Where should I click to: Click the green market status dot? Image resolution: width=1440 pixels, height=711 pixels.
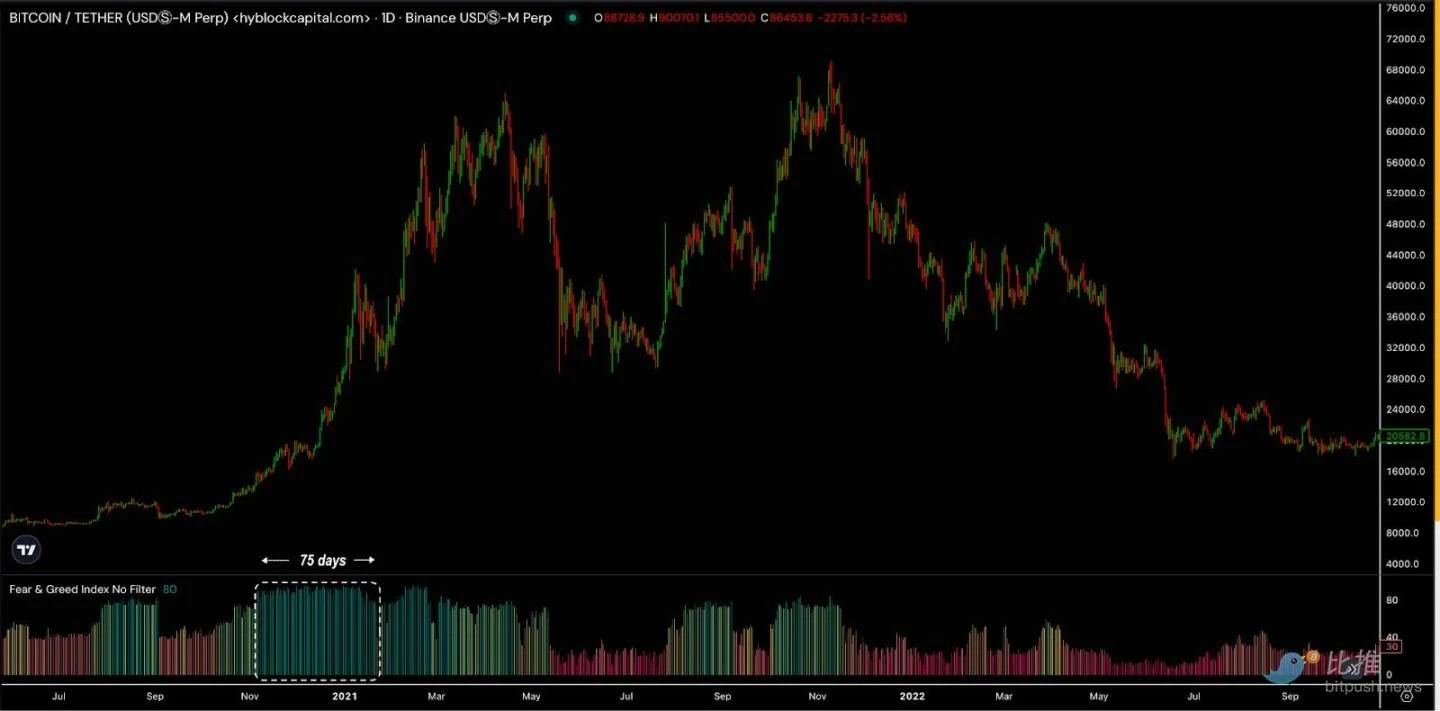coord(572,18)
